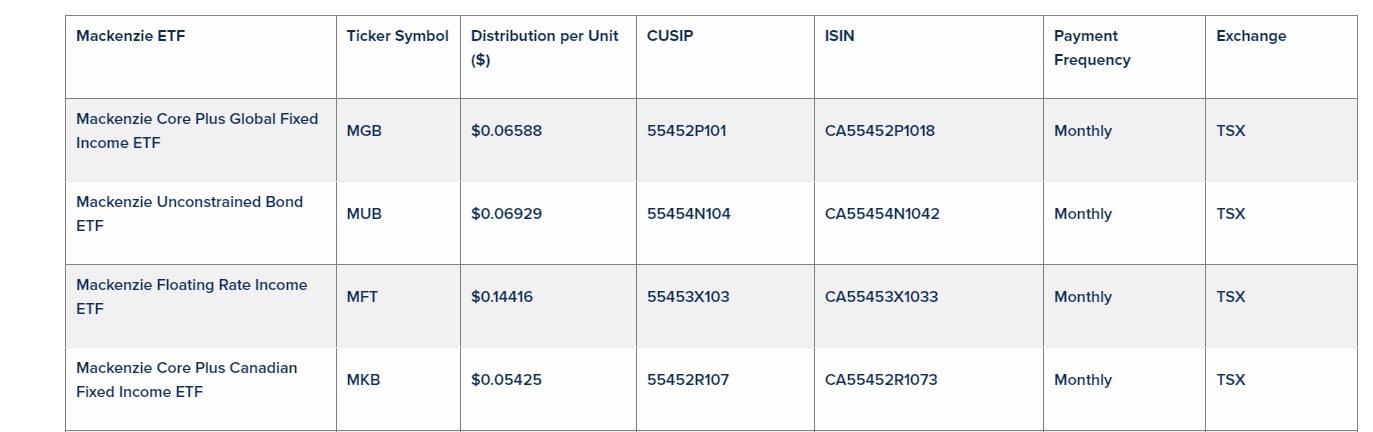Select Mackenzie Floating Rate Income ETF name

[x=191, y=297]
